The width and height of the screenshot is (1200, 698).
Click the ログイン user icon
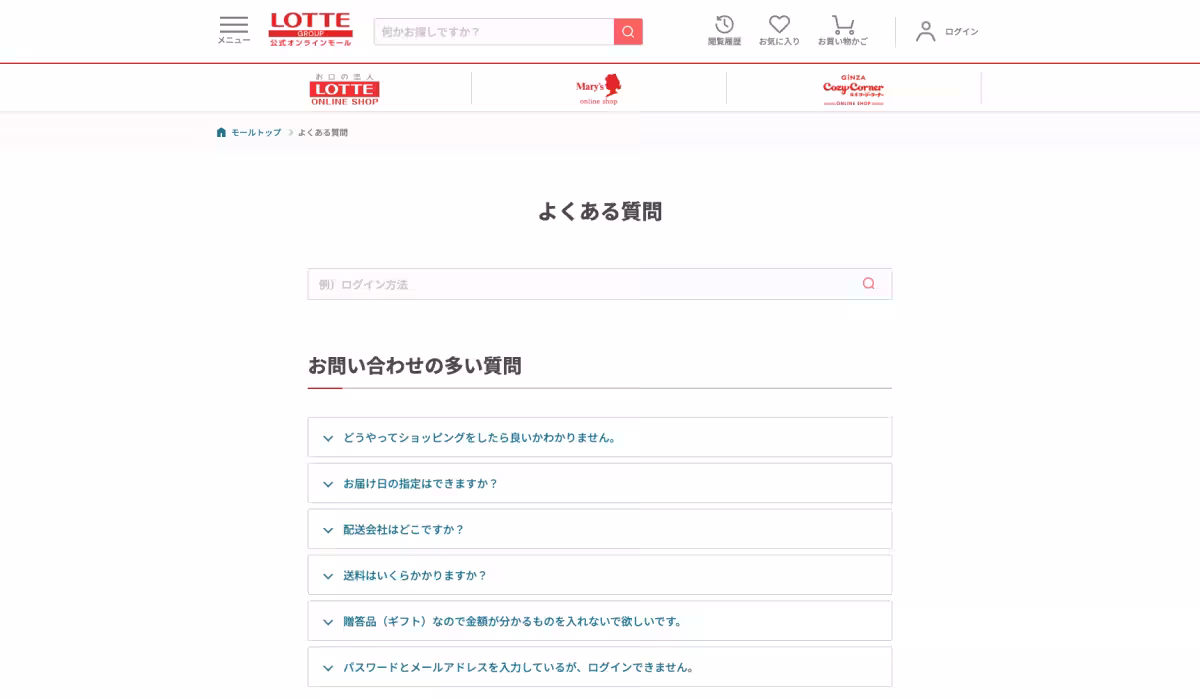(x=926, y=32)
